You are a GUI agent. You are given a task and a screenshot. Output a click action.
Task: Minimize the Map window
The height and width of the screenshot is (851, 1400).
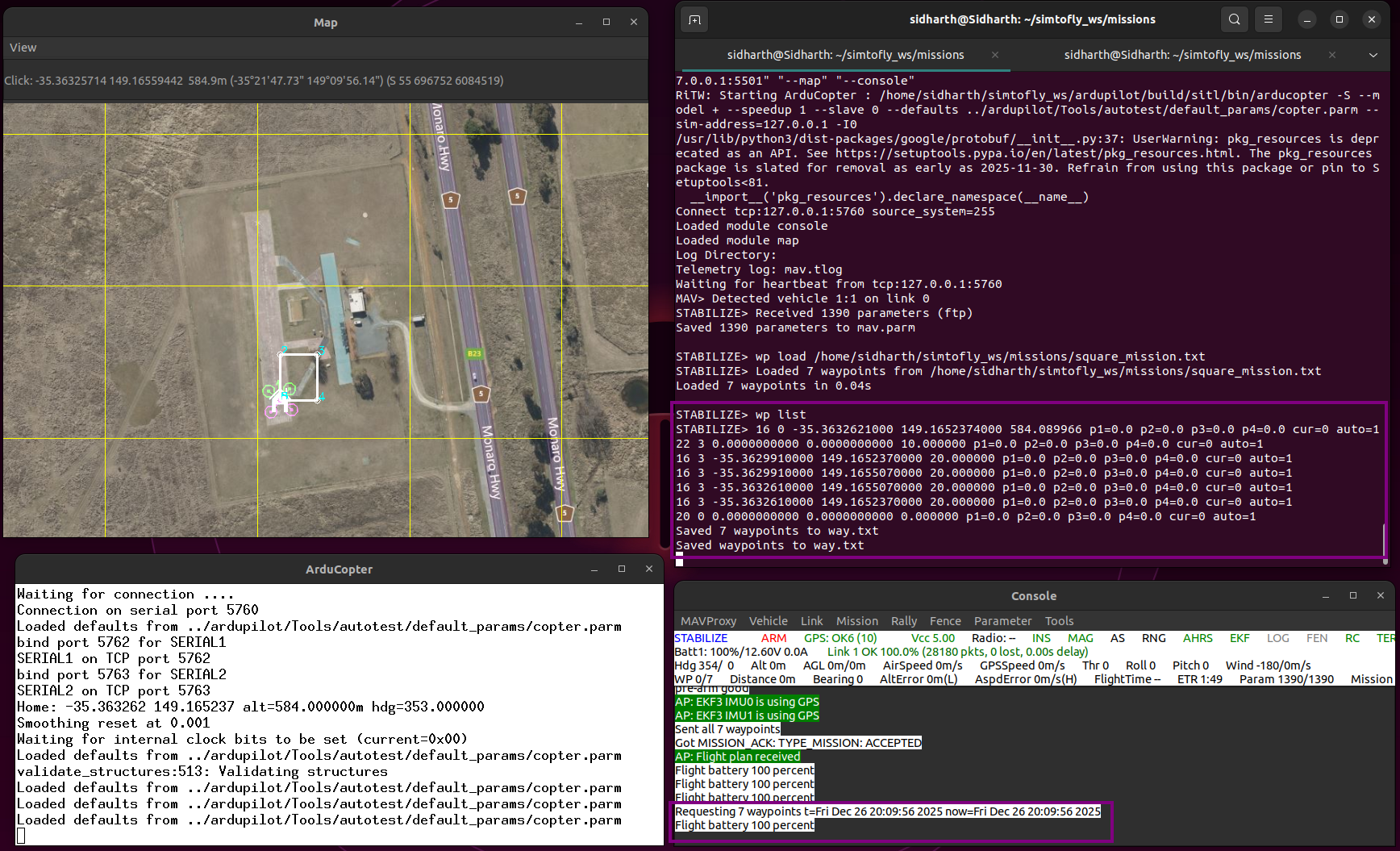tap(579, 23)
